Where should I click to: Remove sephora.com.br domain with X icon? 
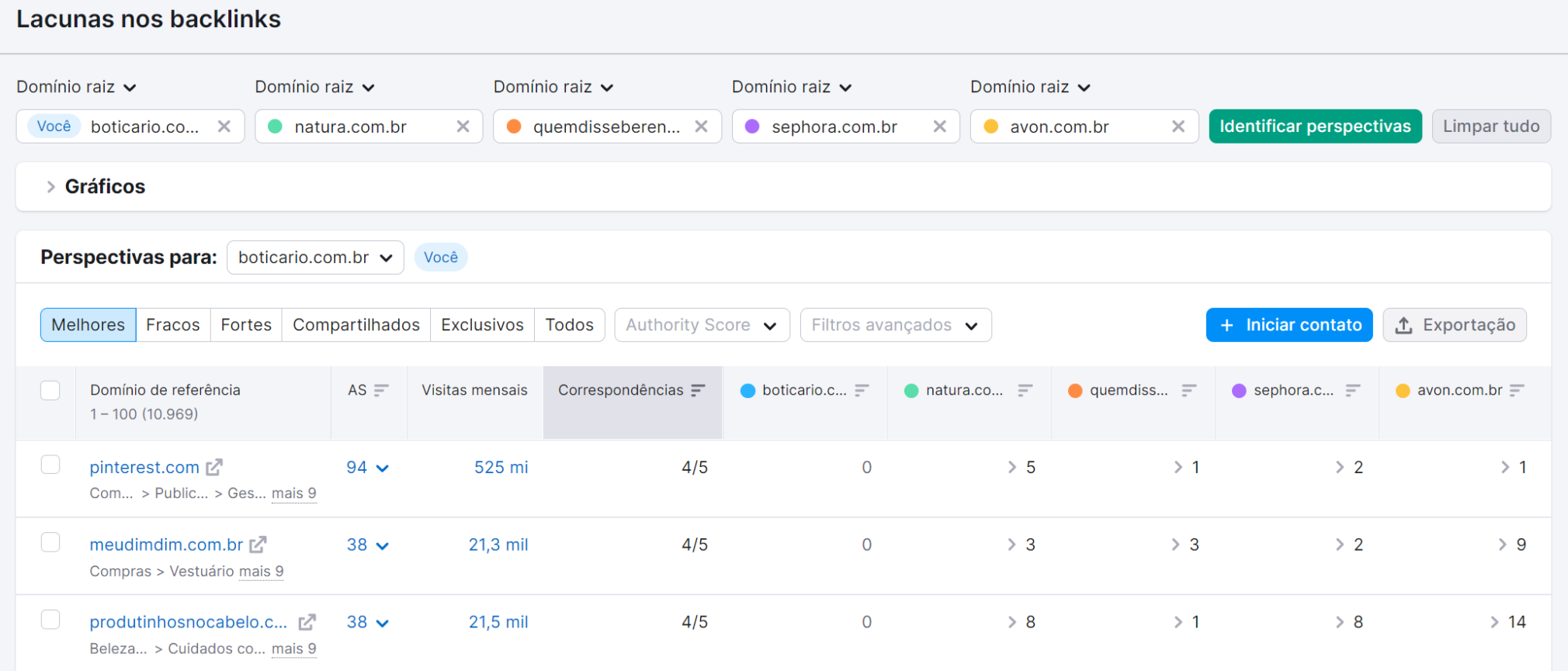pos(939,126)
